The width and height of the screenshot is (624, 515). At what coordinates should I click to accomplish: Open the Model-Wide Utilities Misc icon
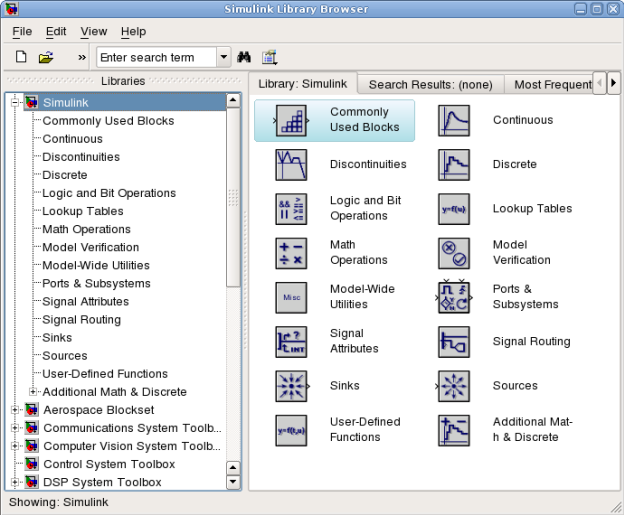point(291,298)
